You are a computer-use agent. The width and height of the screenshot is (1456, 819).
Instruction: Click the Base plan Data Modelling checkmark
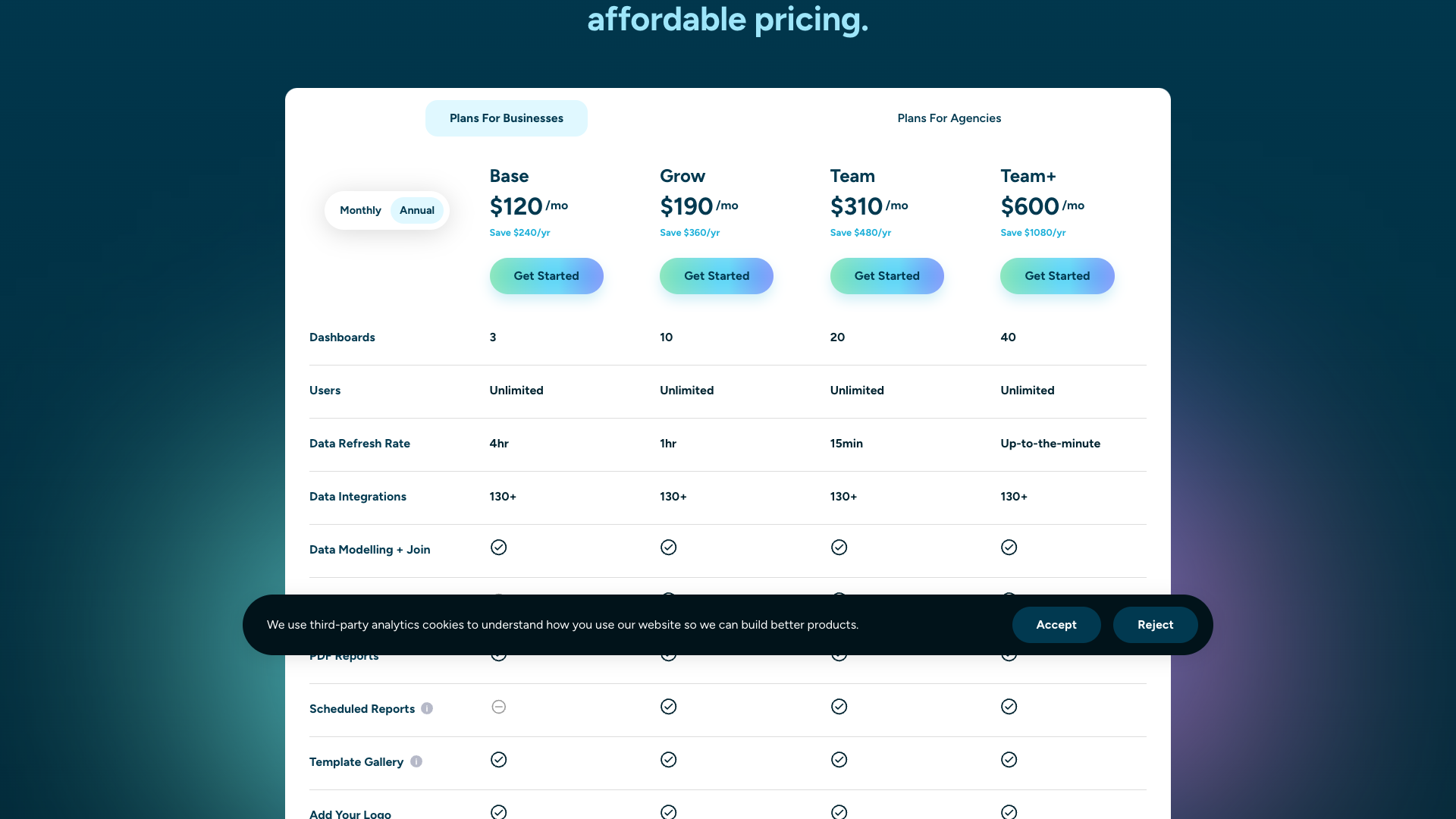(498, 547)
